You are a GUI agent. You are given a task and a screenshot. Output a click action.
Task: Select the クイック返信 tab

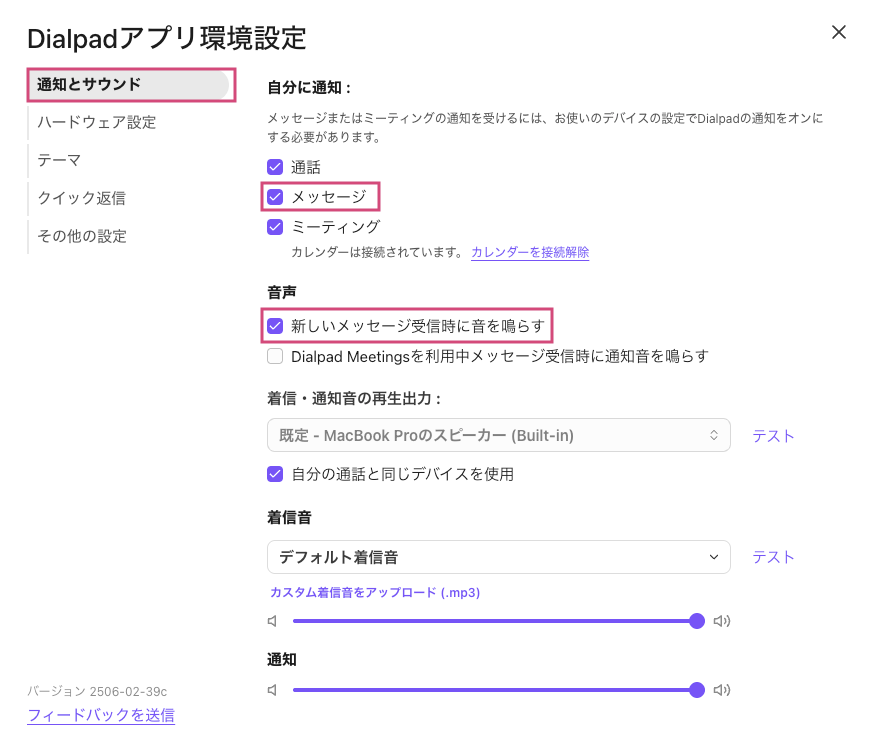pyautogui.click(x=81, y=198)
